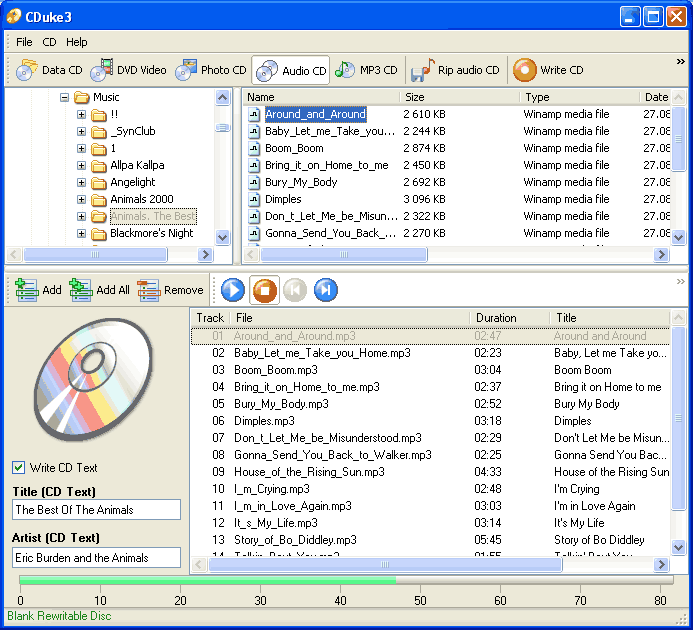
Task: Click the disc capacity progress bar
Action: (x=346, y=580)
